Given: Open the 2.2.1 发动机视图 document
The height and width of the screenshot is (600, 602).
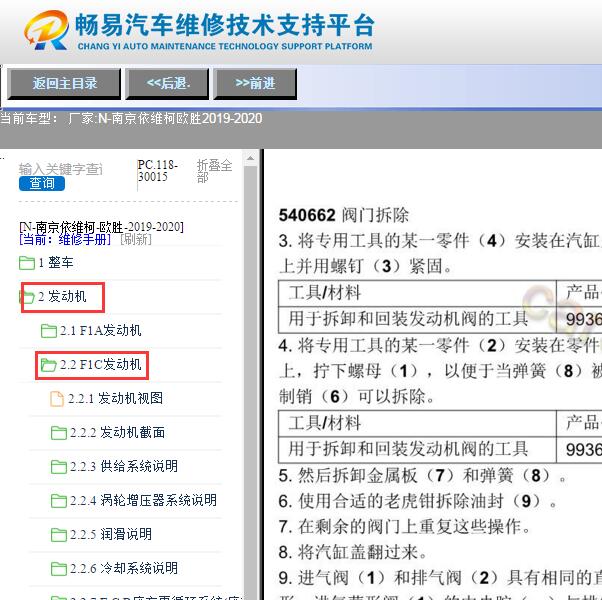Looking at the screenshot, I should point(115,398).
